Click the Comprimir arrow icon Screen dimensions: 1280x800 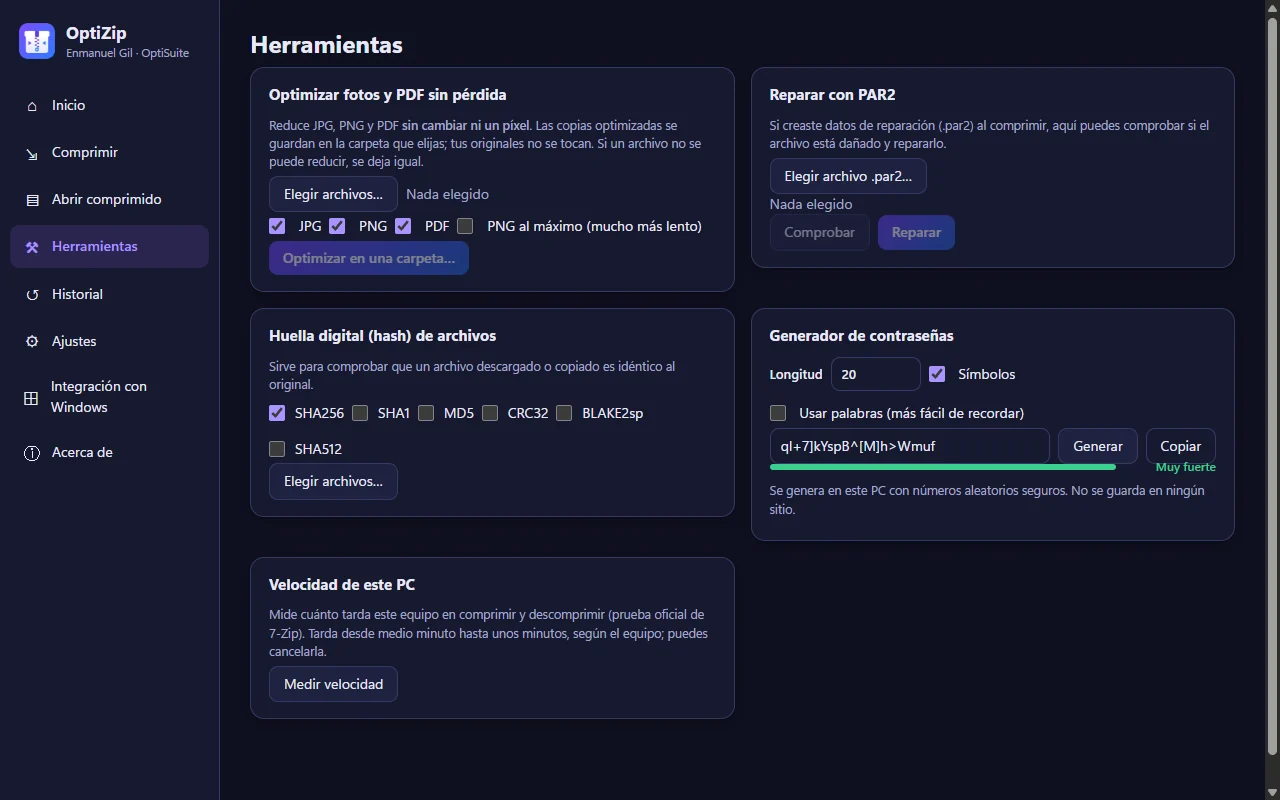(x=32, y=153)
